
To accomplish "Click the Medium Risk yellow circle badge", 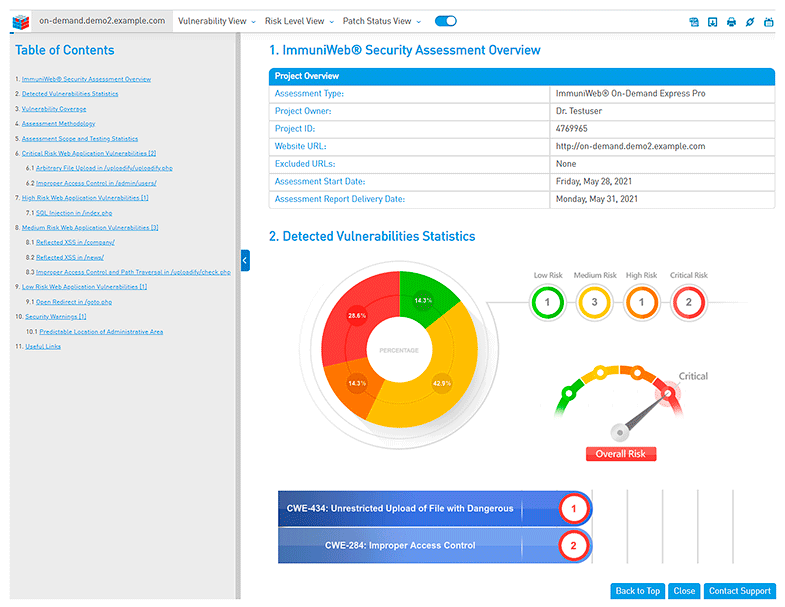I will pyautogui.click(x=594, y=301).
